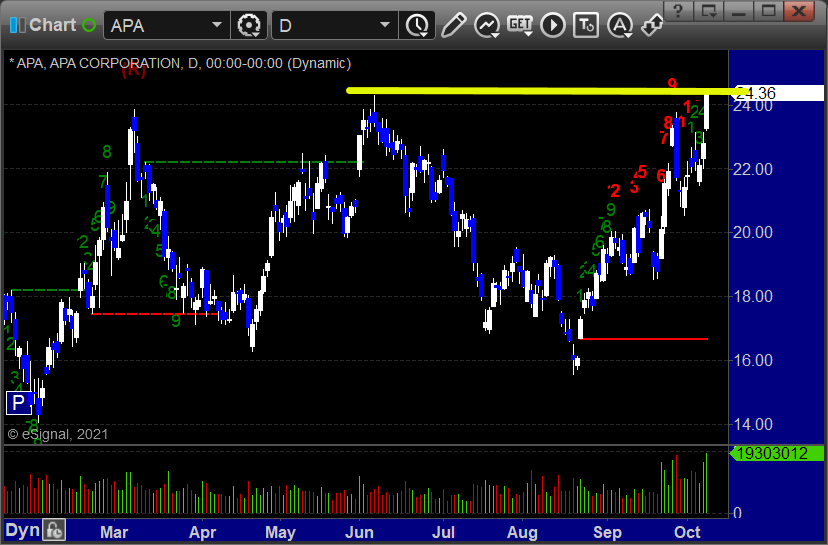
Task: Click the Dyn label at bottom left
Action: click(x=22, y=530)
